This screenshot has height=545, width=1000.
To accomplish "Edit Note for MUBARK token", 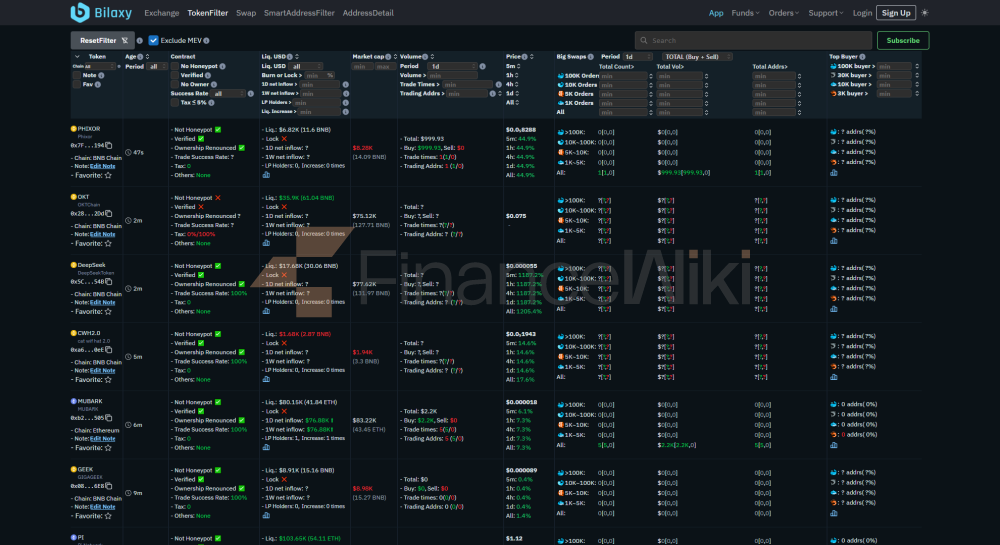I will (x=102, y=439).
